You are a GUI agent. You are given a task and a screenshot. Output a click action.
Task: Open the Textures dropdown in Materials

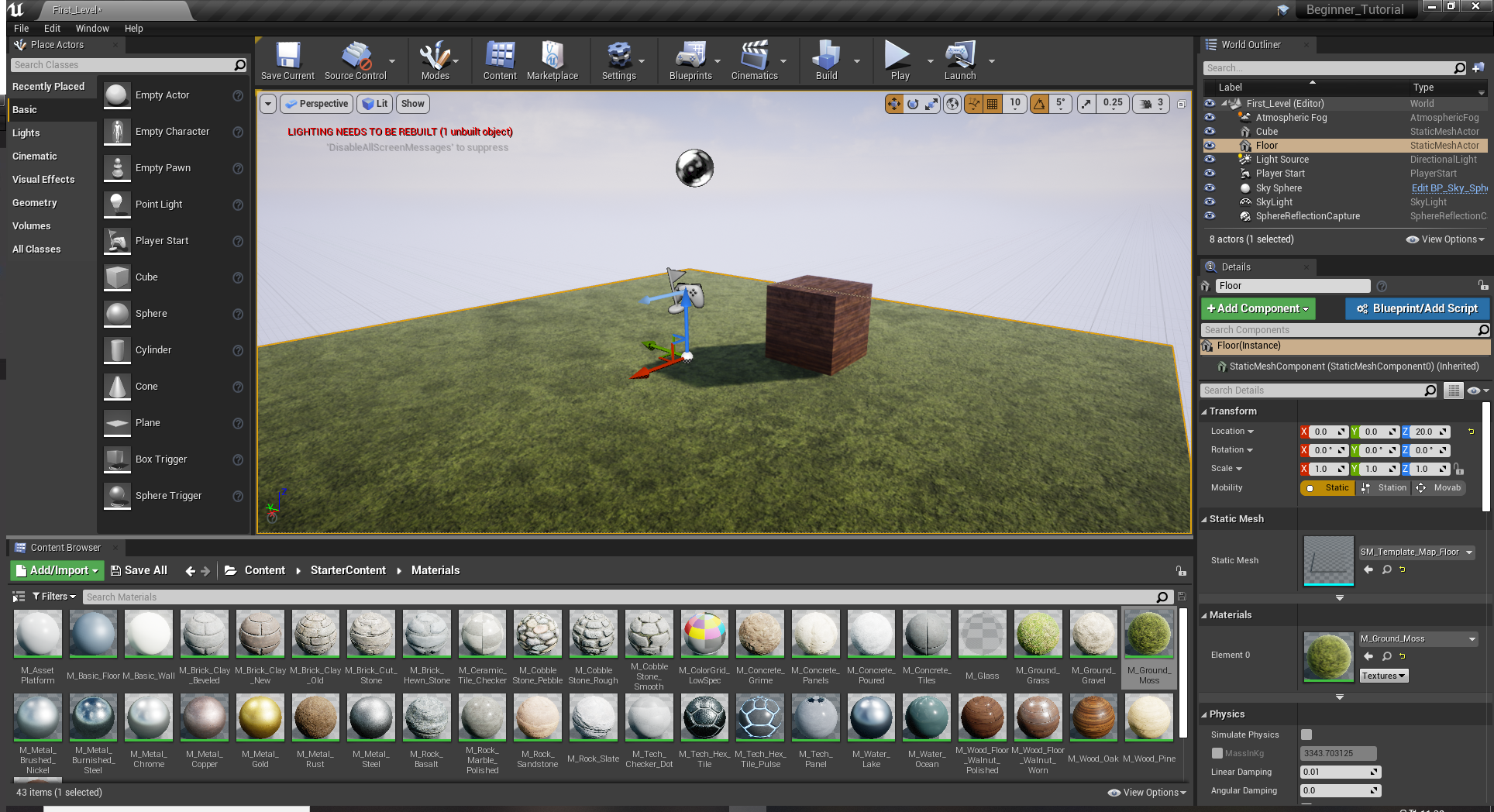(1384, 676)
